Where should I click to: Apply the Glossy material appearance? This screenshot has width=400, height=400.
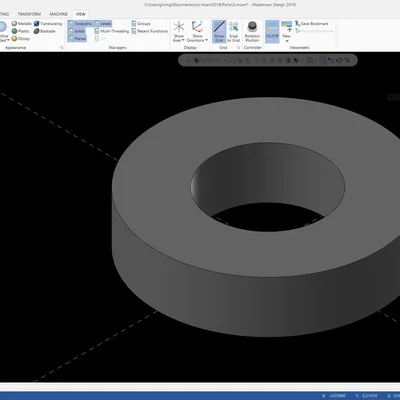21,39
